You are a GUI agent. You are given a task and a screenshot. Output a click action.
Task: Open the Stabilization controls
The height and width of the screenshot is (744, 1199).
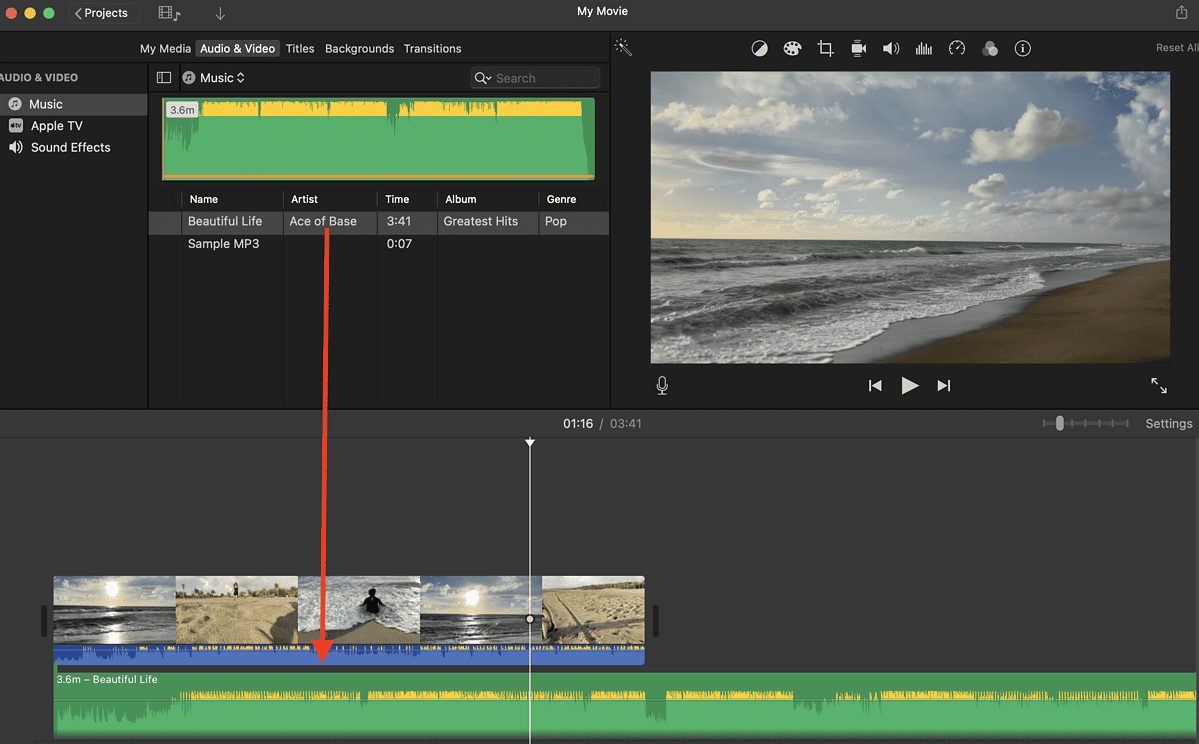click(x=858, y=48)
